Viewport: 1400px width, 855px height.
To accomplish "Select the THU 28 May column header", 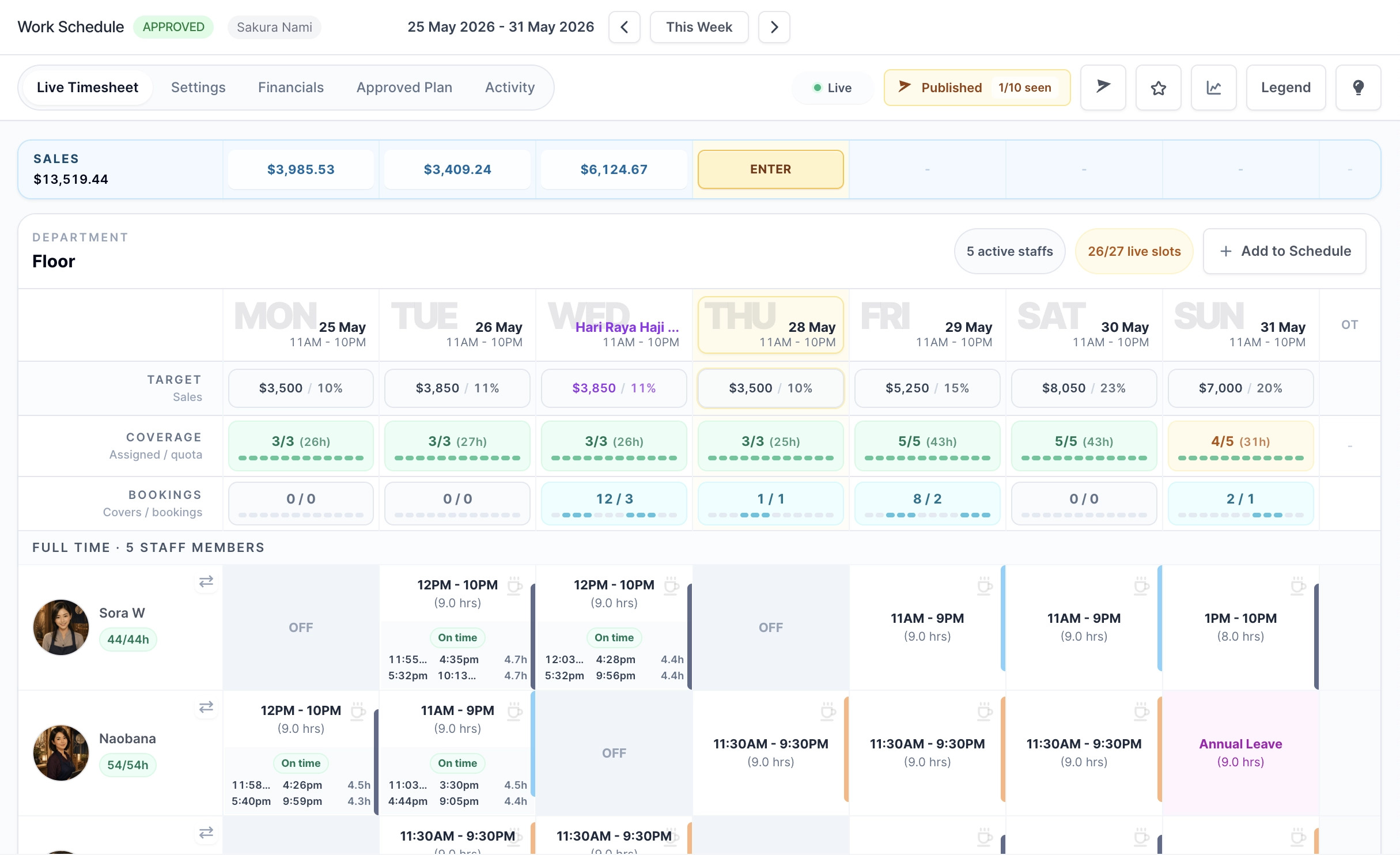I will coord(770,325).
